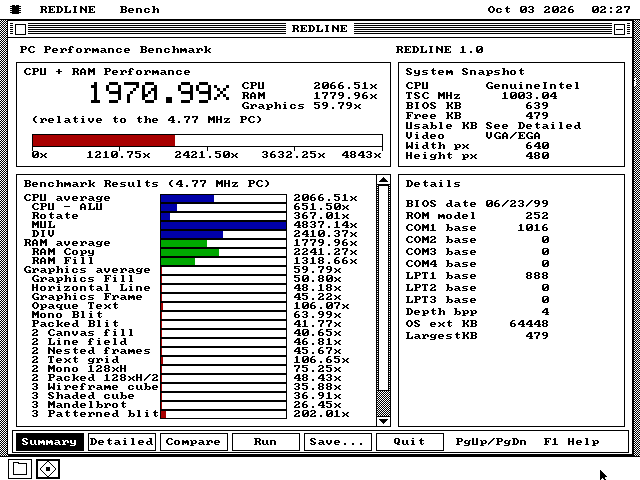Viewport: 640px width, 480px height.
Task: Click the scroll down arrow in Benchmark Results
Action: (383, 421)
